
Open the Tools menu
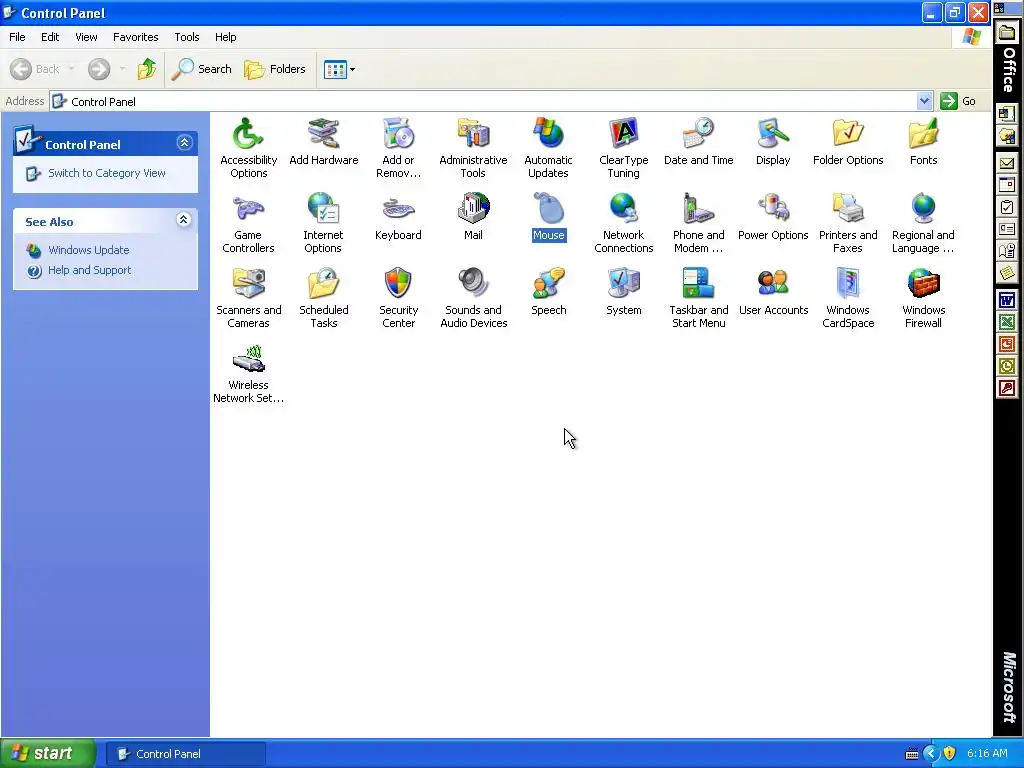point(187,37)
